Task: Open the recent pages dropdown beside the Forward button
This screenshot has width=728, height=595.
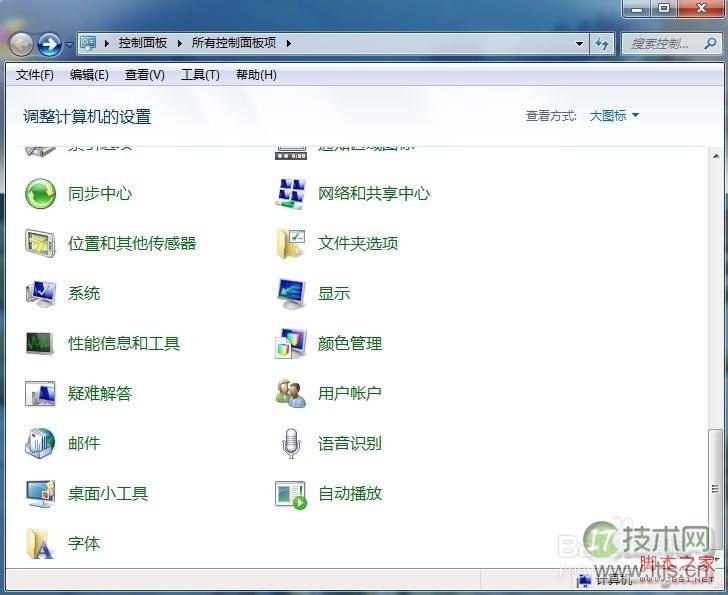Action: coord(69,45)
